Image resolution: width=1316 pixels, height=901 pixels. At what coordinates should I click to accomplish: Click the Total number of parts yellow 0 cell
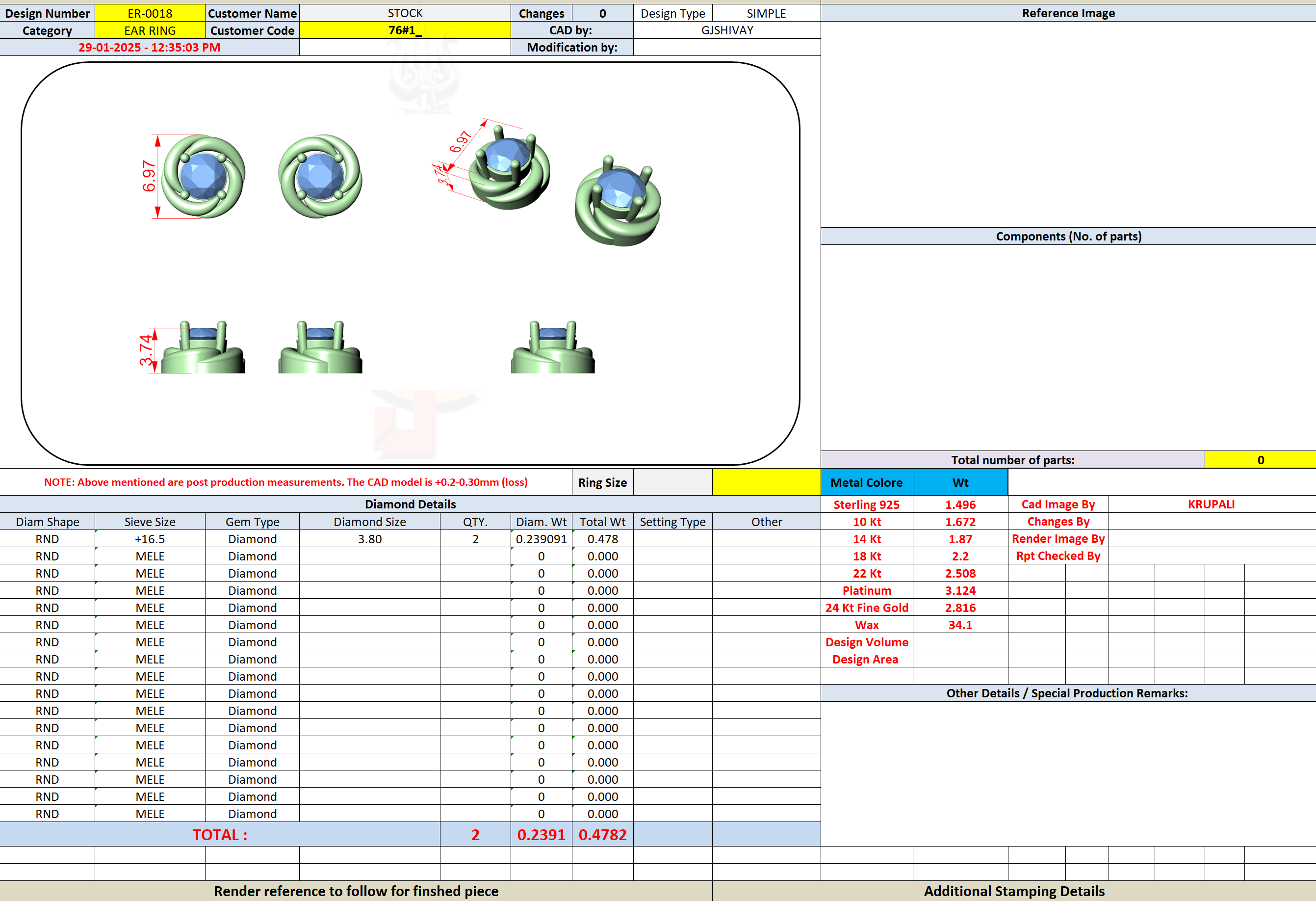click(x=1261, y=460)
